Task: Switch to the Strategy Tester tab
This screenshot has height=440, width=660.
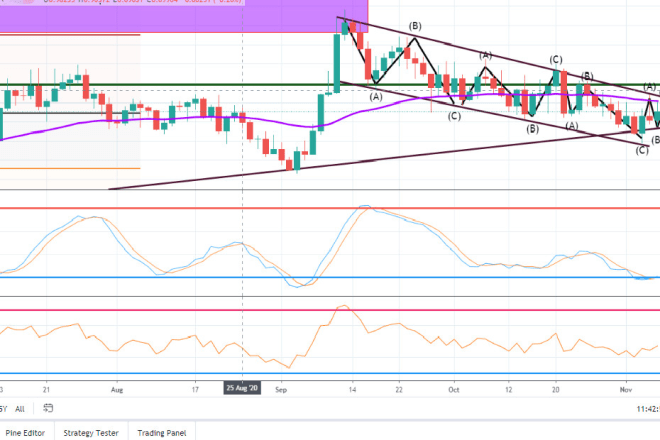Action: pos(91,432)
